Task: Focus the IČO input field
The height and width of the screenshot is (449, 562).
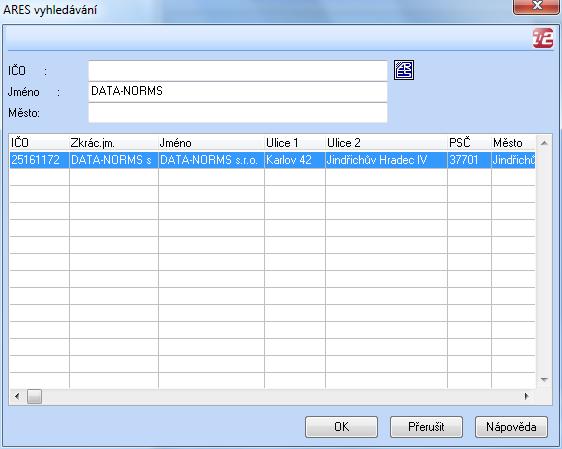Action: pyautogui.click(x=238, y=71)
